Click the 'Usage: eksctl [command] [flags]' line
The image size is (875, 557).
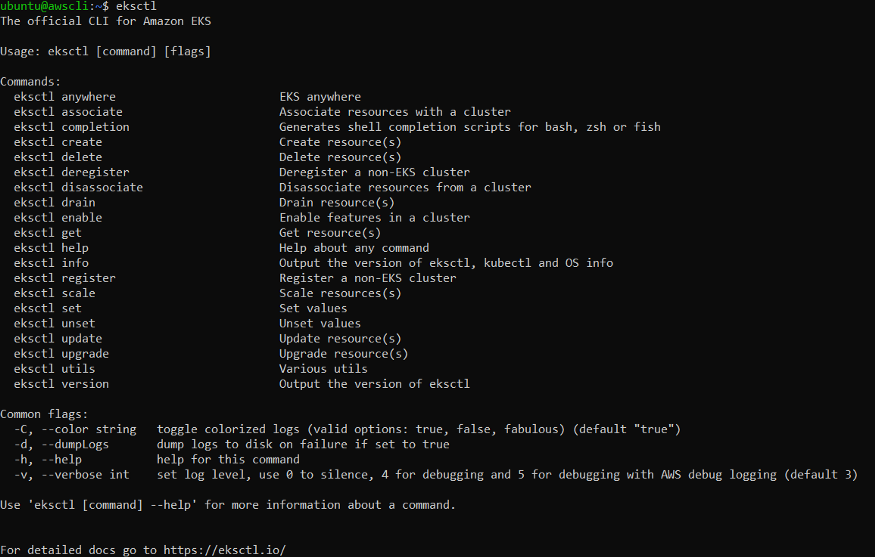click(105, 51)
